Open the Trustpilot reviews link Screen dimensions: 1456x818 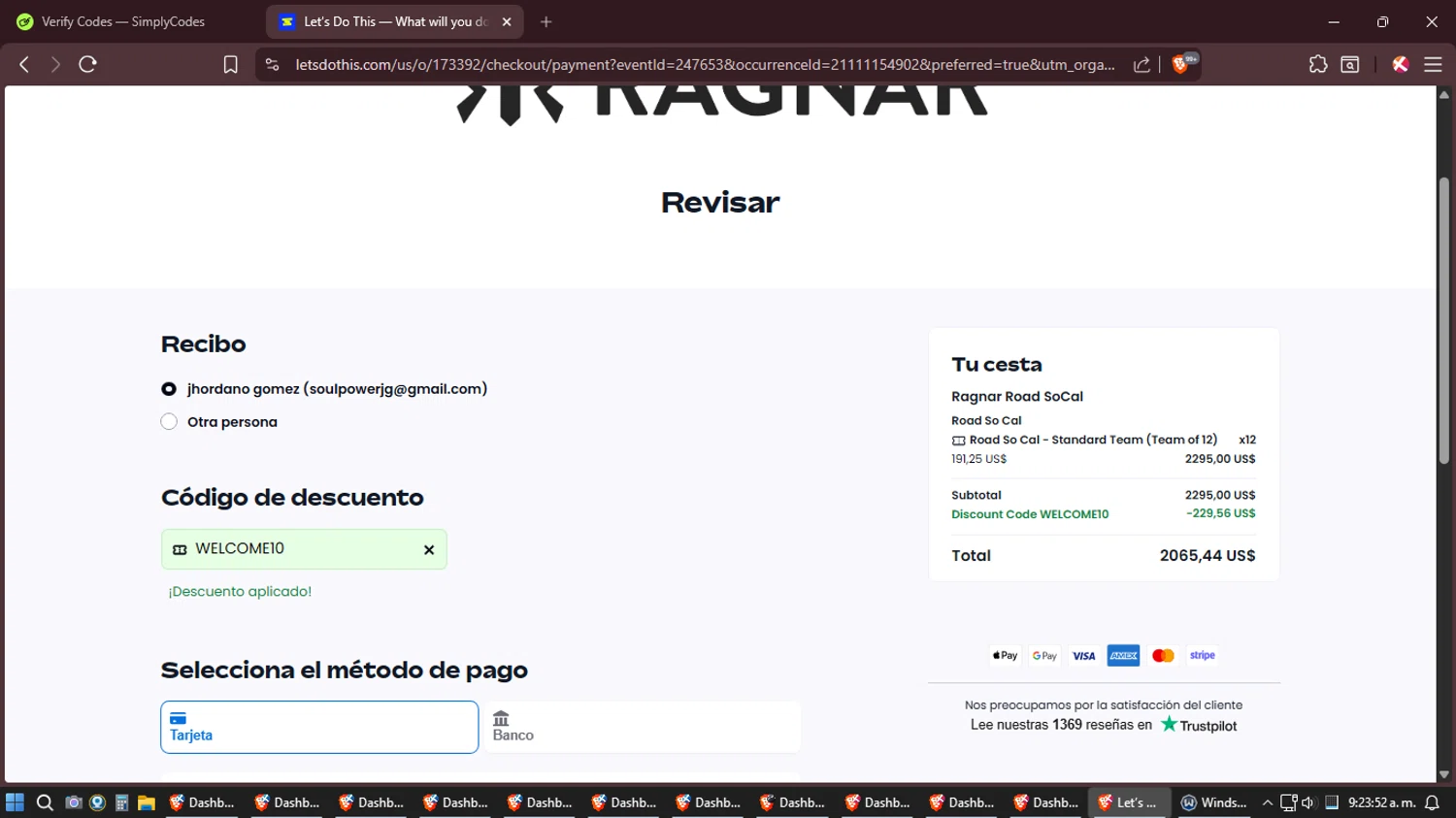tap(1199, 725)
